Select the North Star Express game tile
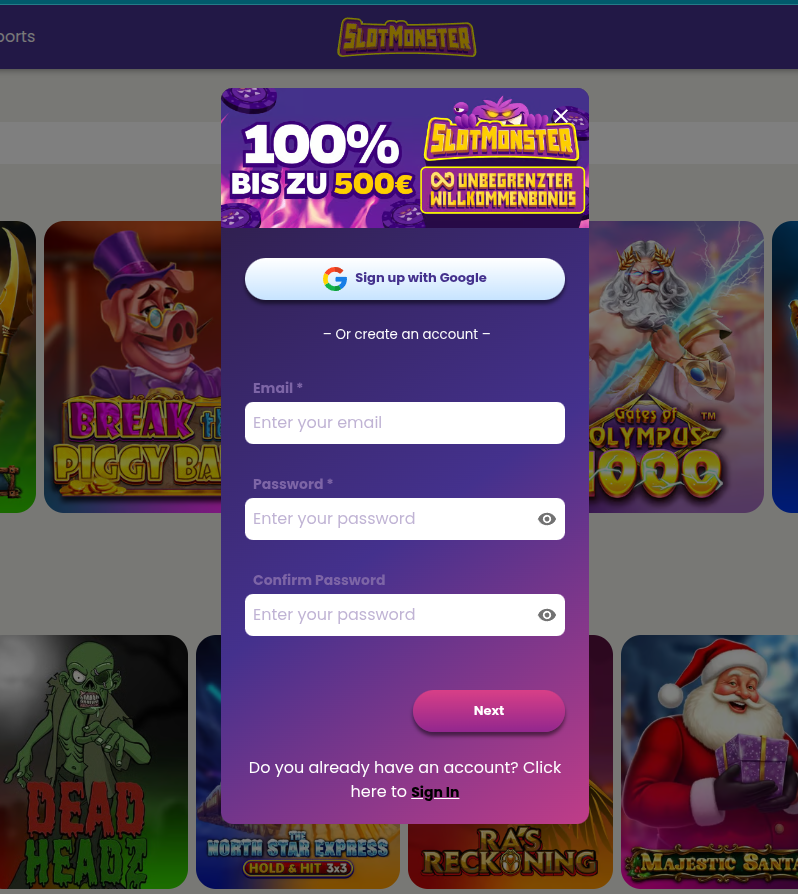Viewport: 798px width, 894px height. point(298,856)
